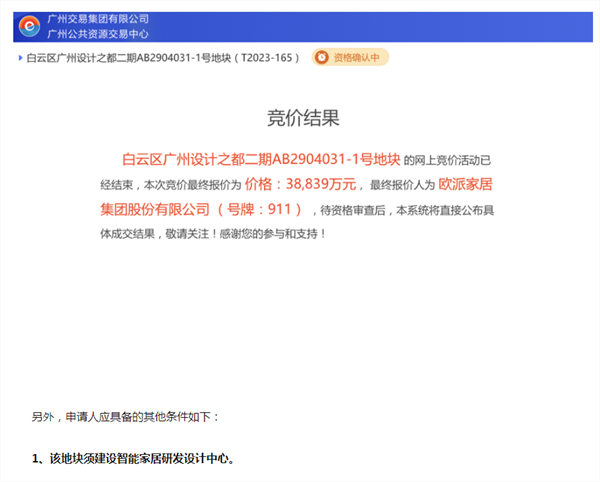This screenshot has height=482, width=600.
Task: Click the clock icon in the 资格确认中 badge
Action: (322, 57)
